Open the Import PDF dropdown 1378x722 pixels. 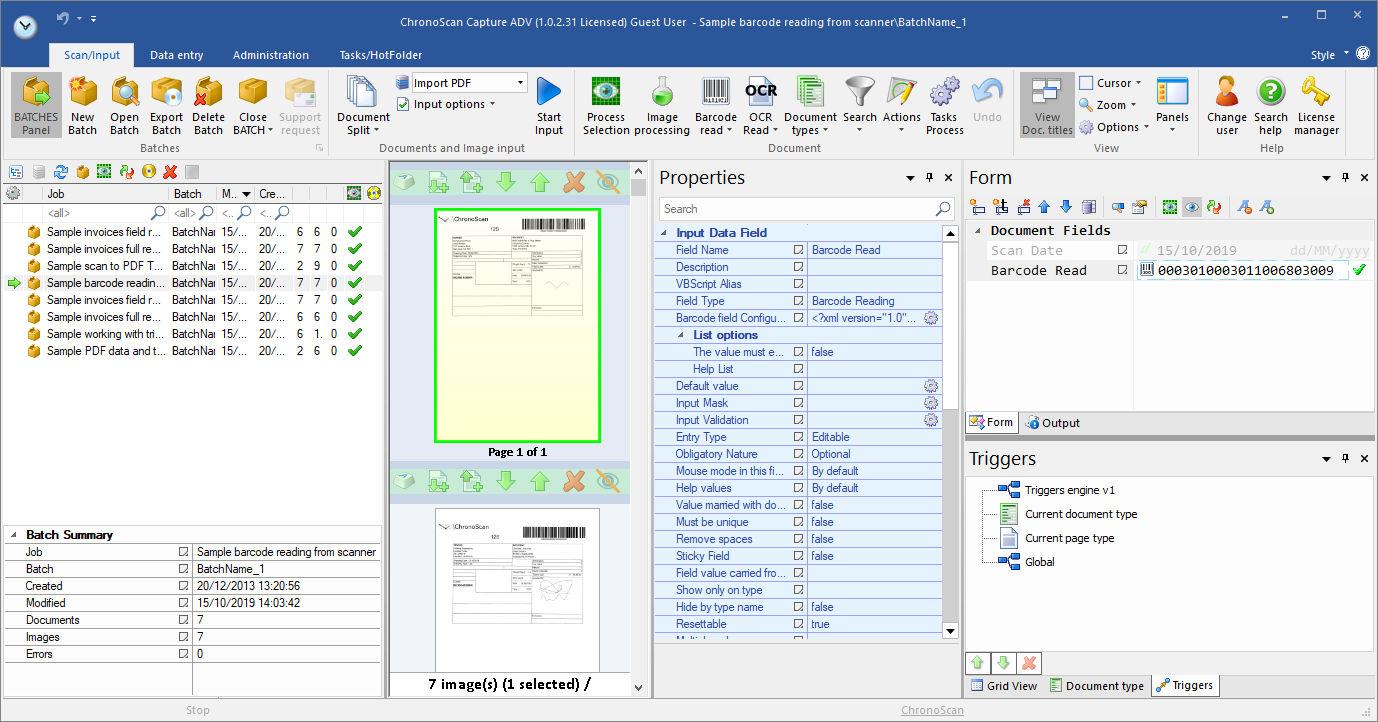[x=520, y=83]
